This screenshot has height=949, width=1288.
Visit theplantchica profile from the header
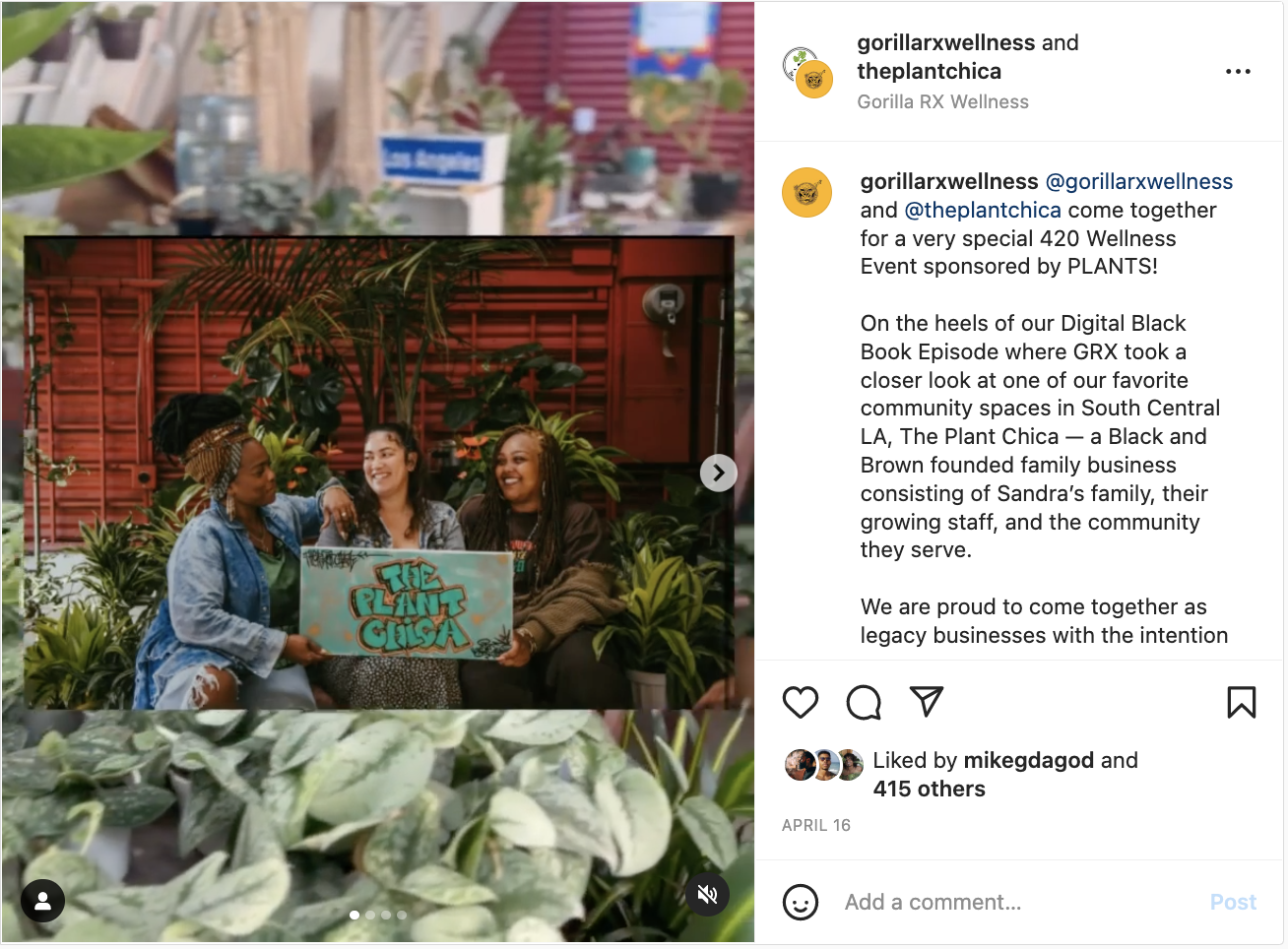pos(929,71)
